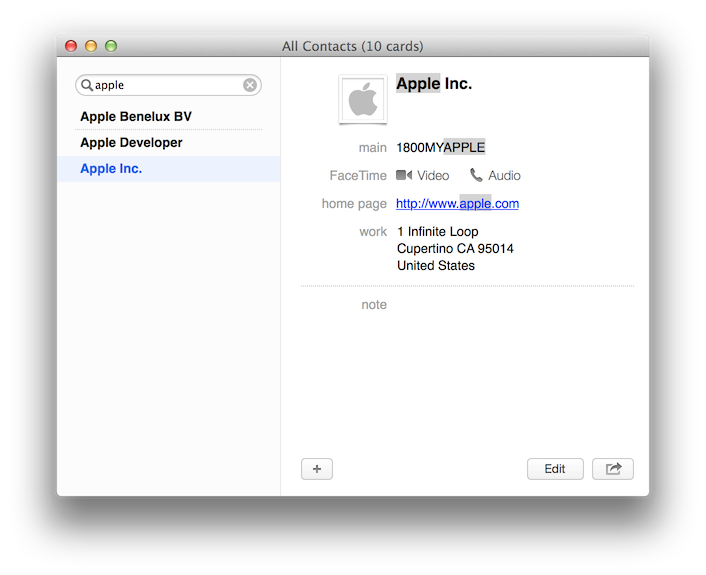Screen dimensions: 706x575
Task: Select the Apple Developer contact
Action: [168, 143]
